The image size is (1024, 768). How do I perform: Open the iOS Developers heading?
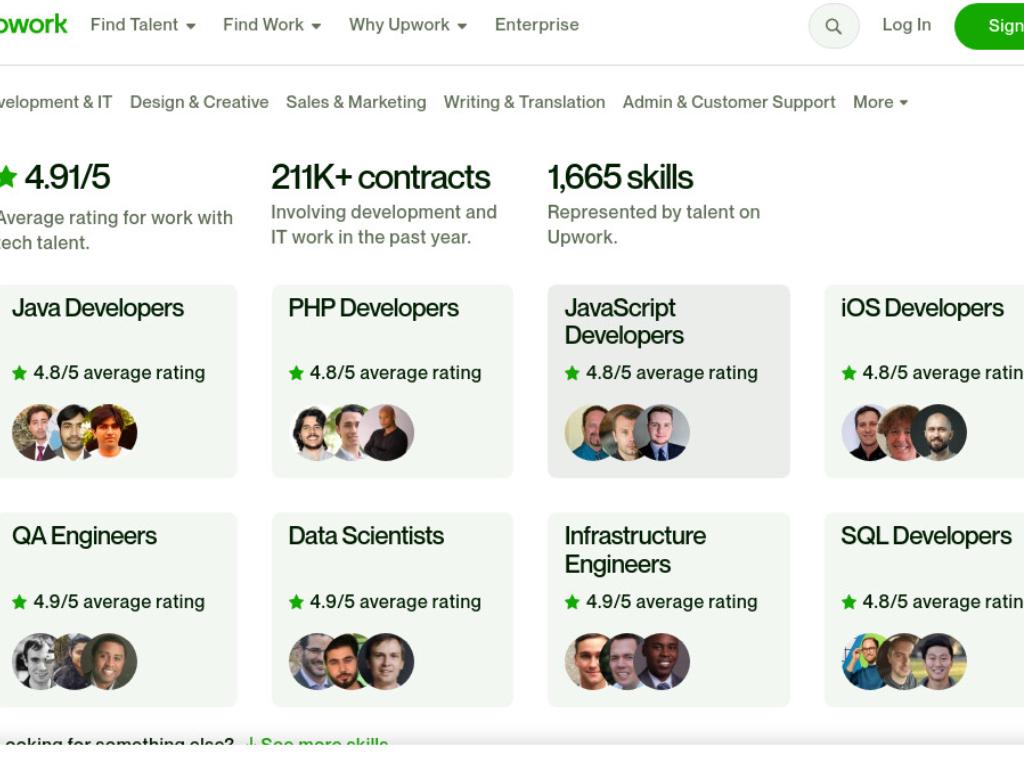tap(922, 308)
